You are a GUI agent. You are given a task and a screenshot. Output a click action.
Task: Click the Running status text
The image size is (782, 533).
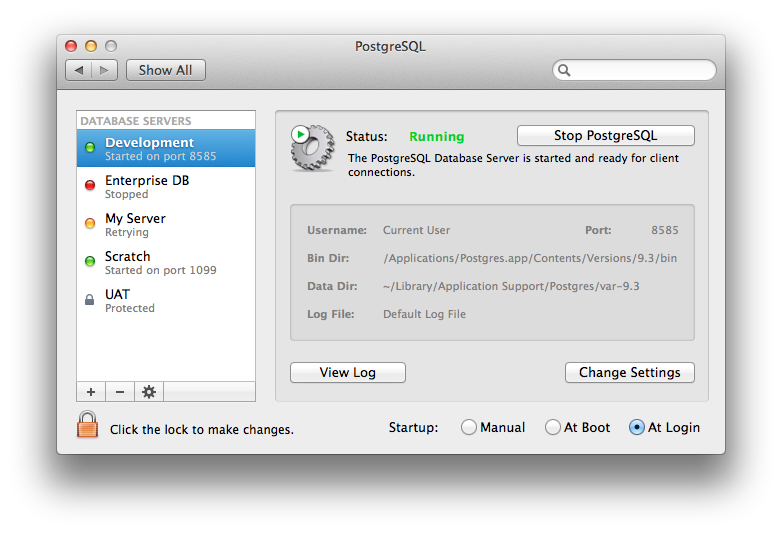[x=436, y=137]
